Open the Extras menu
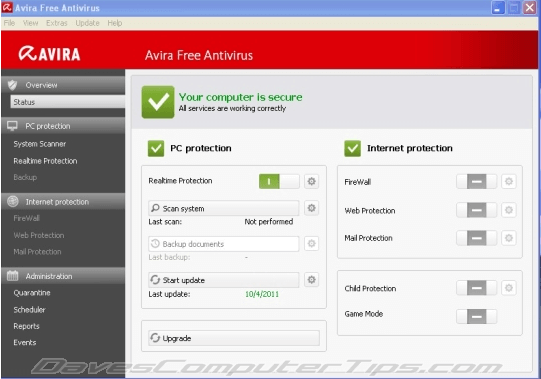Screen dimensions: 541x379 tap(57, 23)
